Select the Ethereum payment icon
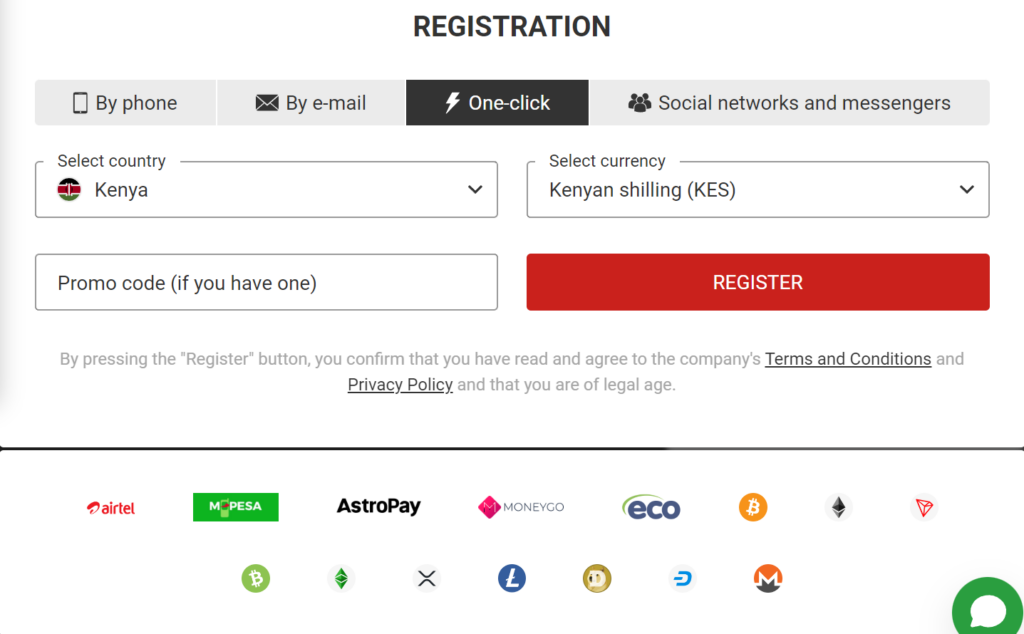This screenshot has height=634, width=1024. click(x=838, y=507)
